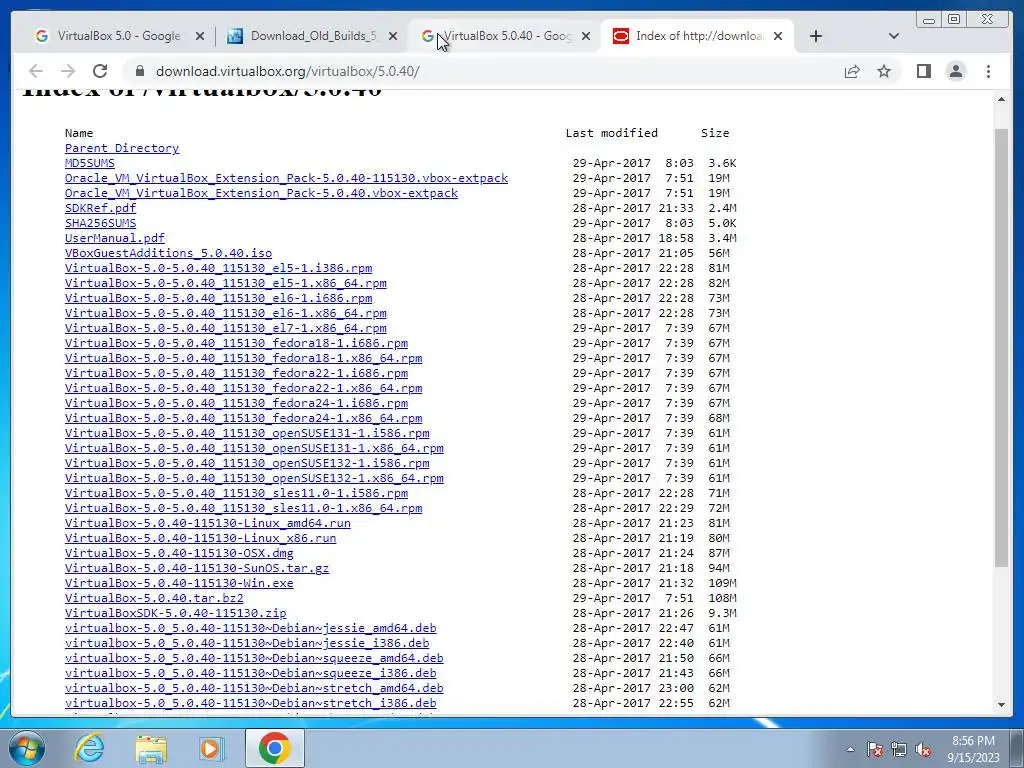Download the el5-1.i386.rpm package
This screenshot has height=768, width=1024.
click(x=218, y=268)
